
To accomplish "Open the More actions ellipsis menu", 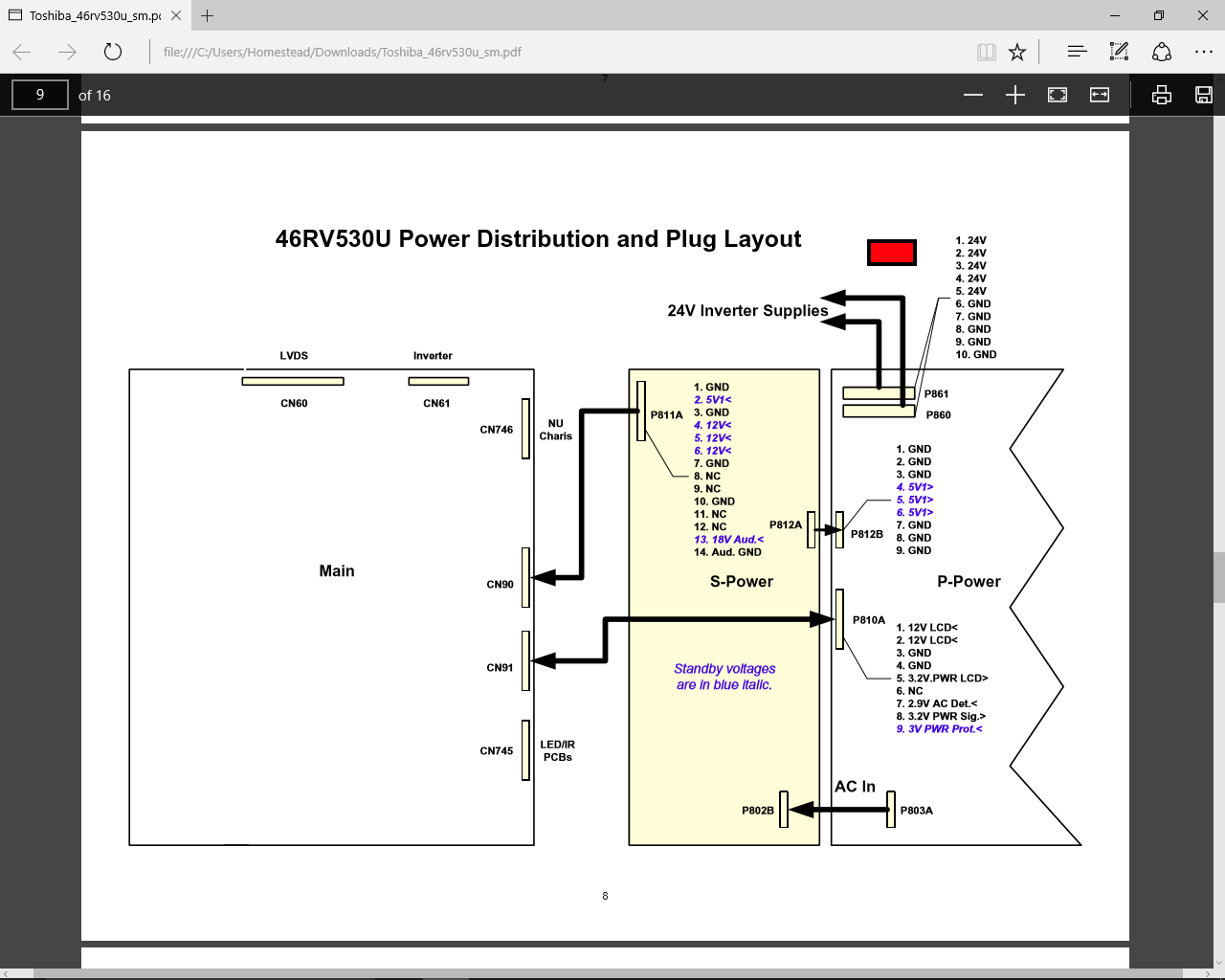I will point(1204,52).
